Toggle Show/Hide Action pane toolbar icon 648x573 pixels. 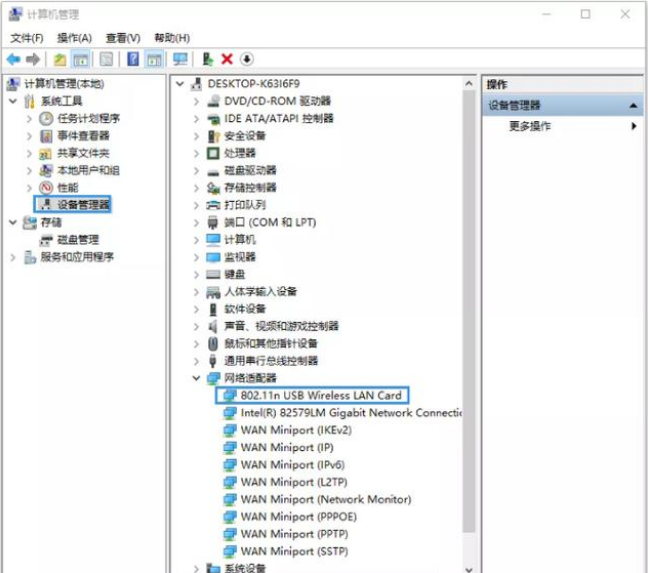pyautogui.click(x=154, y=59)
